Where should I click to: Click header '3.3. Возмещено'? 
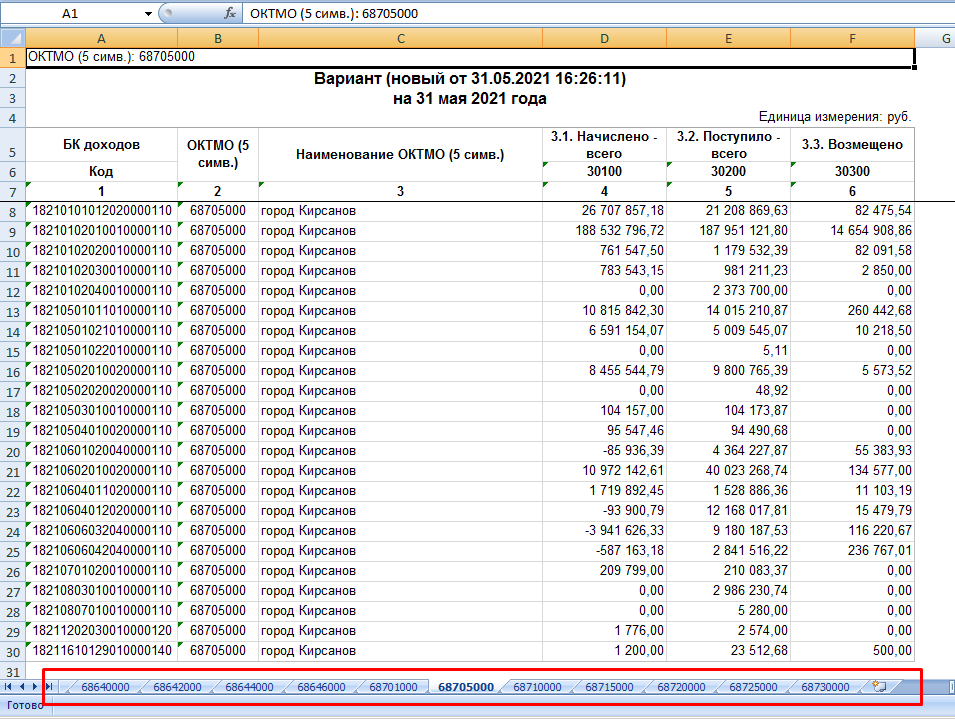[852, 145]
